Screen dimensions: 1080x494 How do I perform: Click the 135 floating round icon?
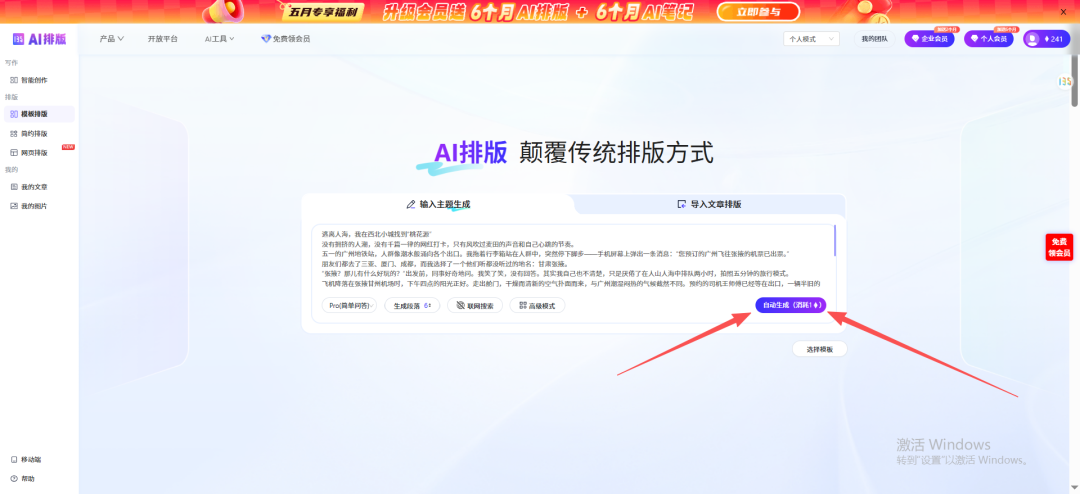[x=1065, y=81]
